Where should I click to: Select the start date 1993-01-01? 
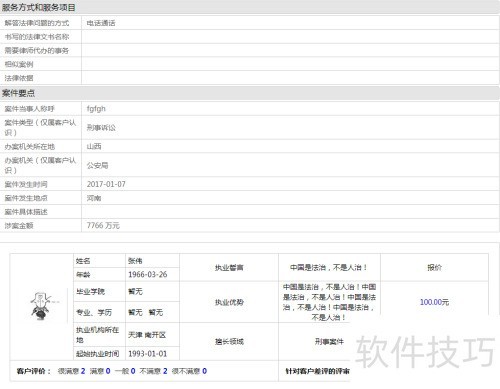click(148, 354)
